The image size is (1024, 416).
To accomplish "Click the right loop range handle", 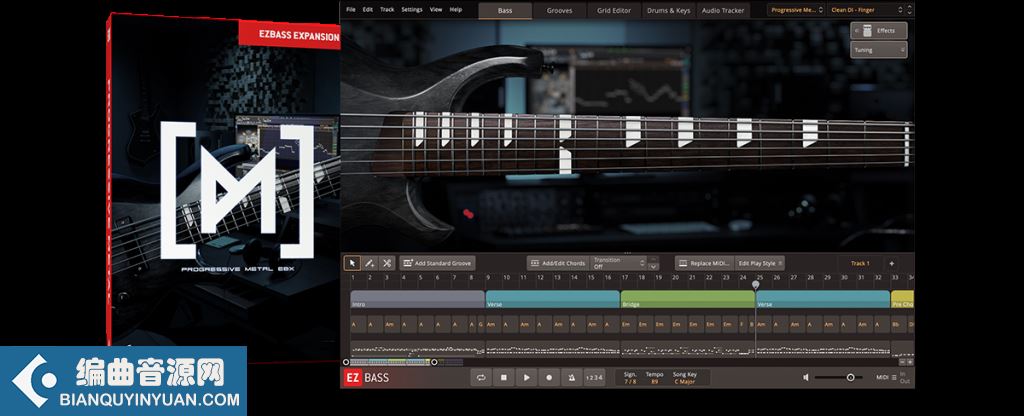I will [x=434, y=362].
